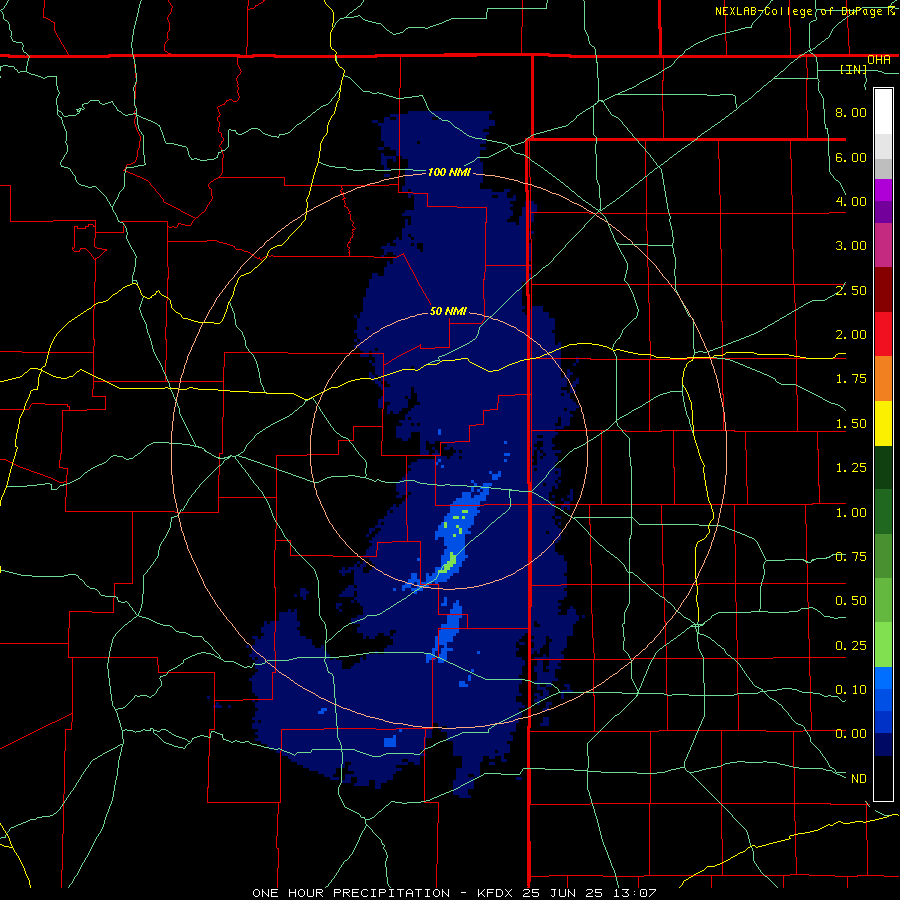Pick the bright magenta legend swatch above 4.00
Image resolution: width=900 pixels, height=900 pixels.
(883, 190)
